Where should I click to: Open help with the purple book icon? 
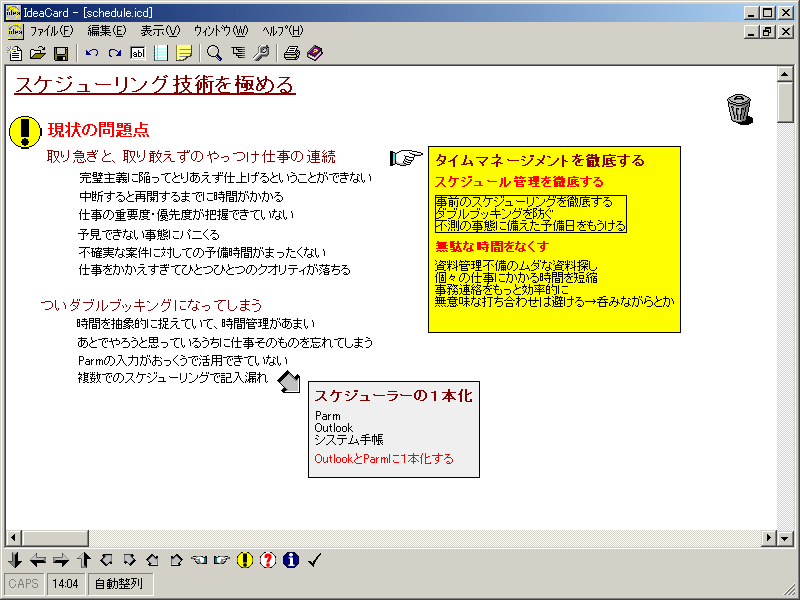[x=315, y=53]
